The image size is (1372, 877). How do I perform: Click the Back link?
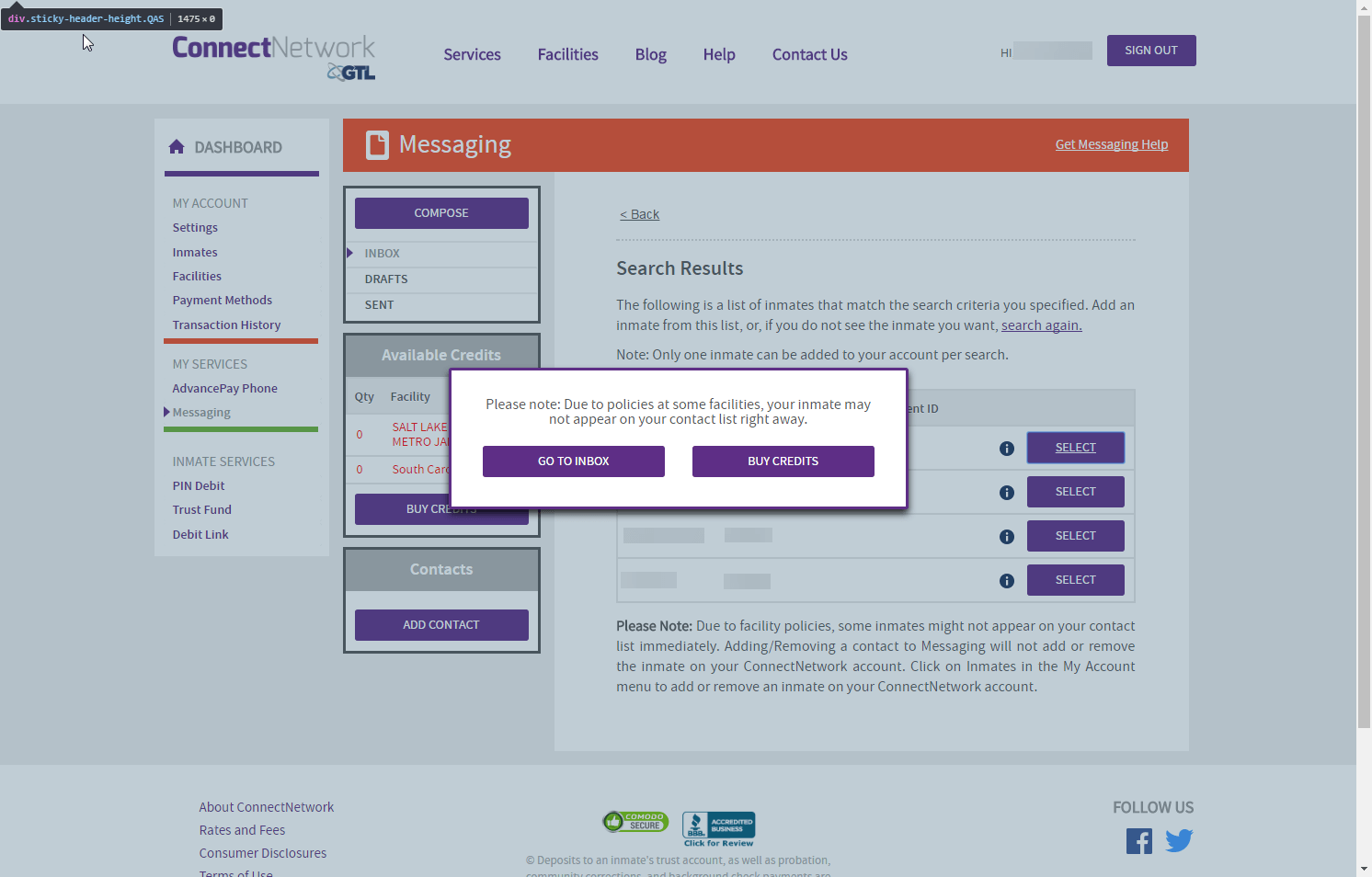tap(639, 214)
